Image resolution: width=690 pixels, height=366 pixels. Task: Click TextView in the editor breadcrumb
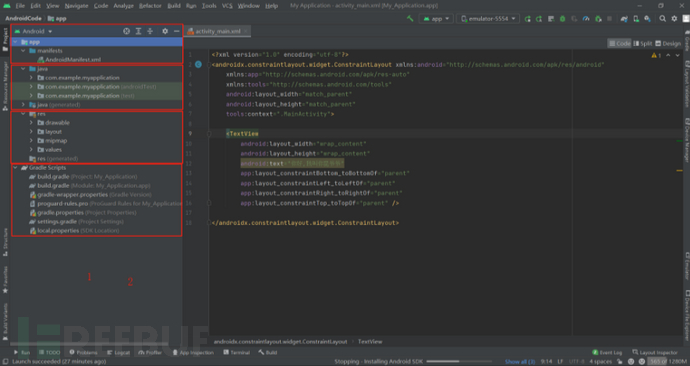point(370,341)
